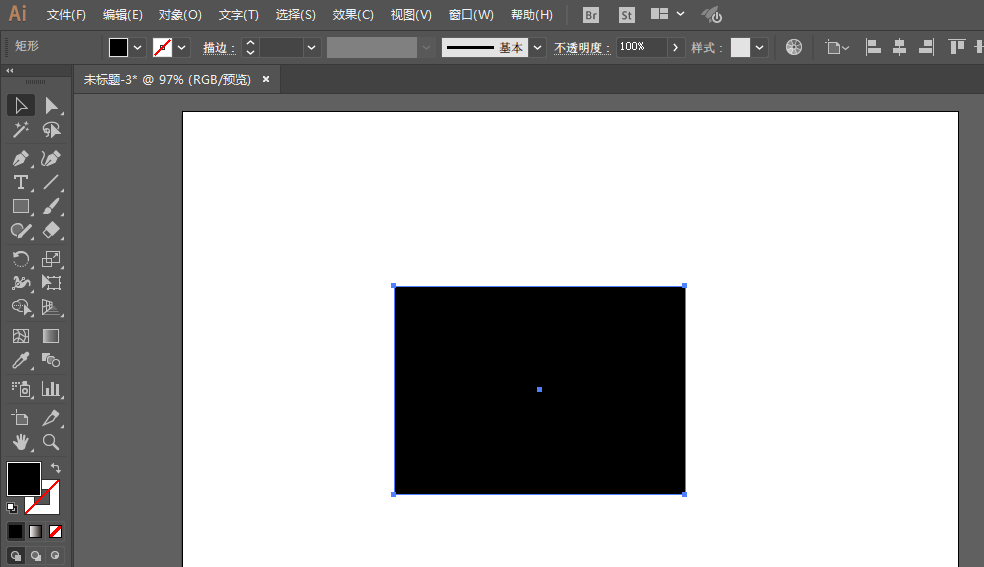The height and width of the screenshot is (567, 984).
Task: Select the Symbol Sprayer tool
Action: click(x=21, y=389)
